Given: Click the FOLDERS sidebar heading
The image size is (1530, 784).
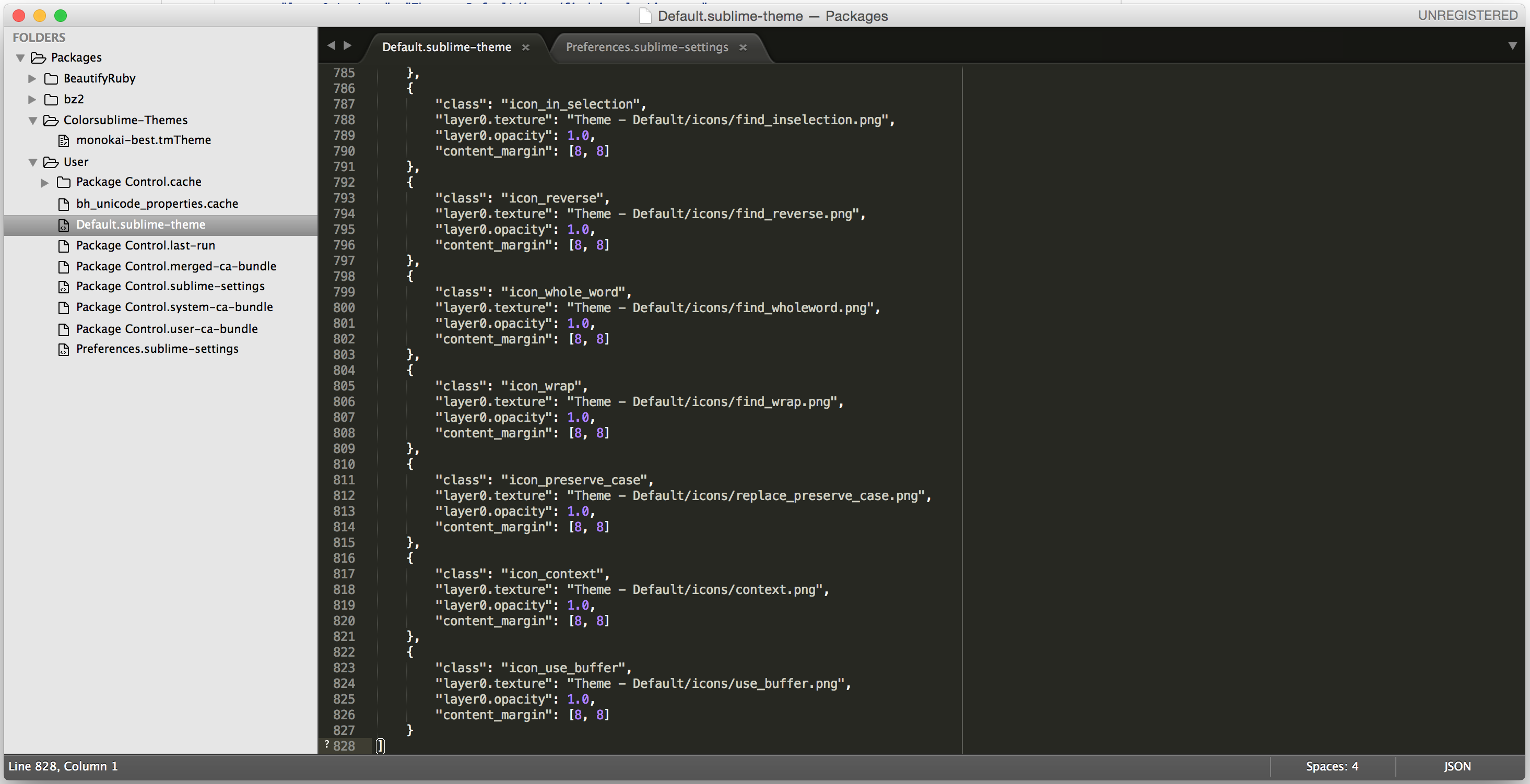Looking at the screenshot, I should (39, 38).
